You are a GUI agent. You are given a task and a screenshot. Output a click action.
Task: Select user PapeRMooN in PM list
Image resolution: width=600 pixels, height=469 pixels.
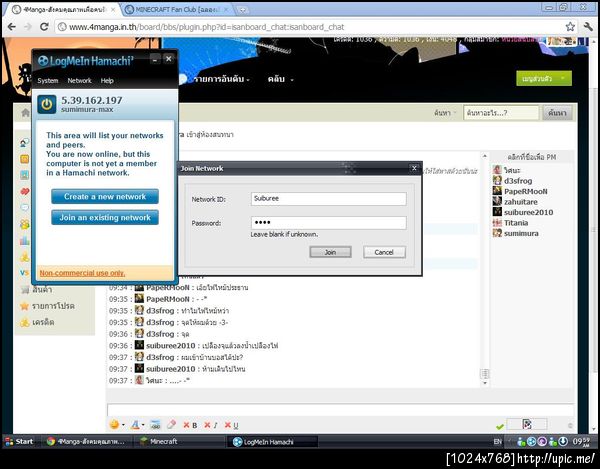(x=525, y=191)
